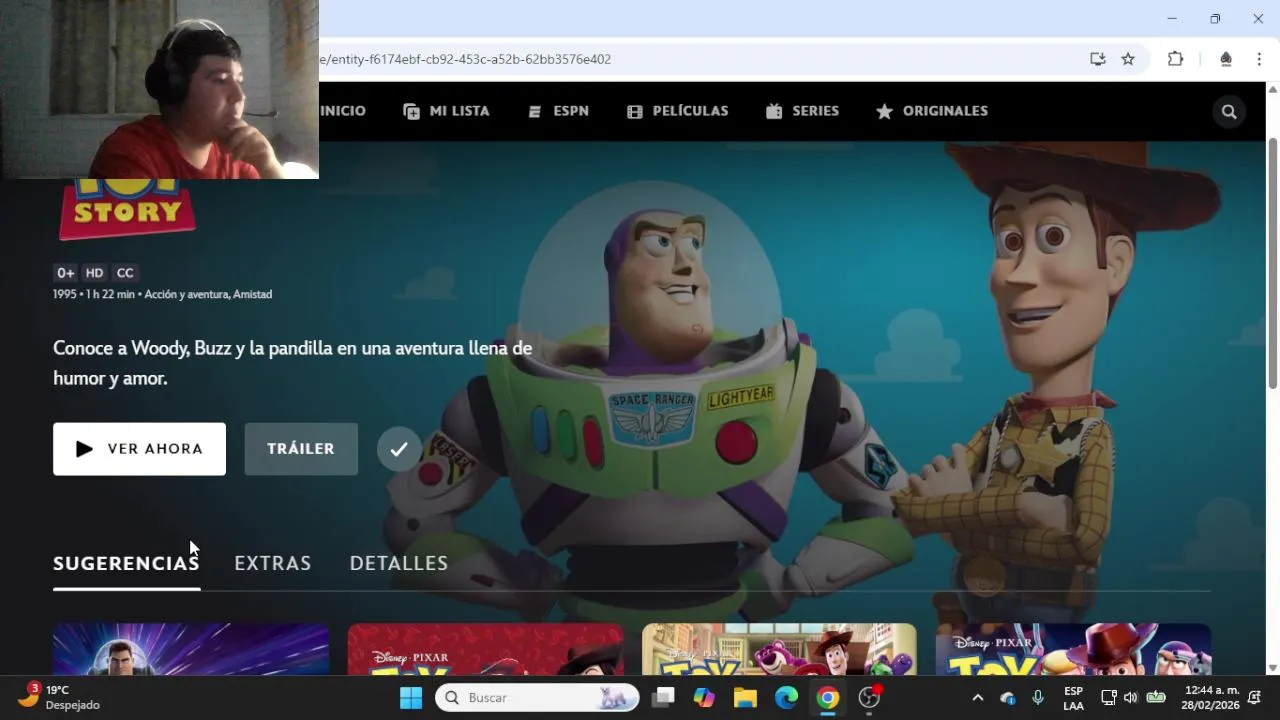Click the Toy Story logo title
Image resolution: width=1280 pixels, height=720 pixels.
coord(127,209)
